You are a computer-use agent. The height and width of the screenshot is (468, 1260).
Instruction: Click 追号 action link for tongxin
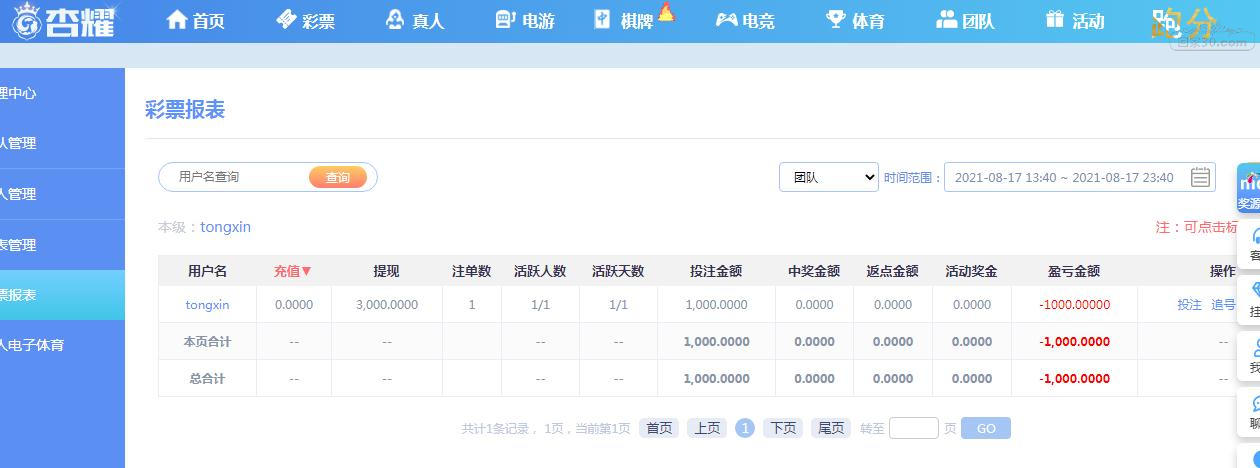point(1223,305)
